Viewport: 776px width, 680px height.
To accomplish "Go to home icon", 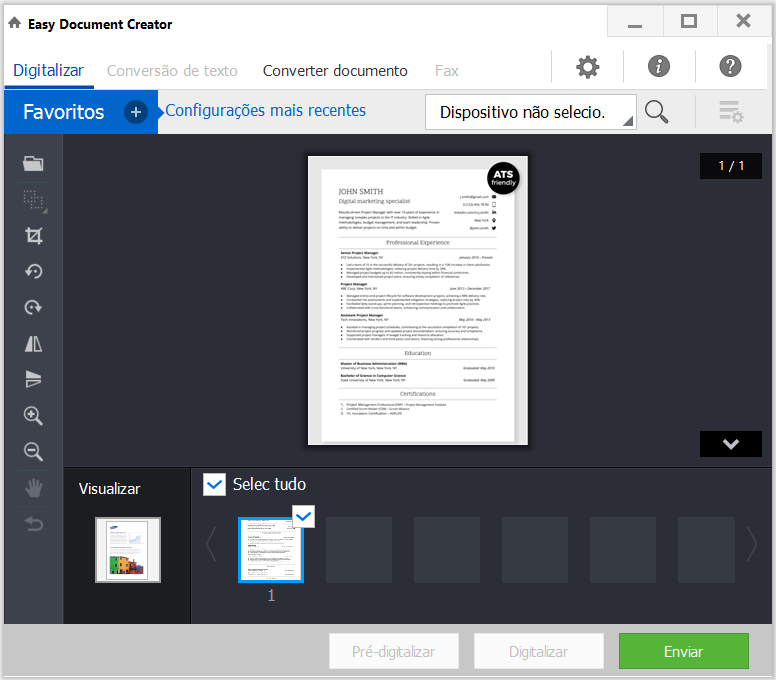I will tap(15, 23).
